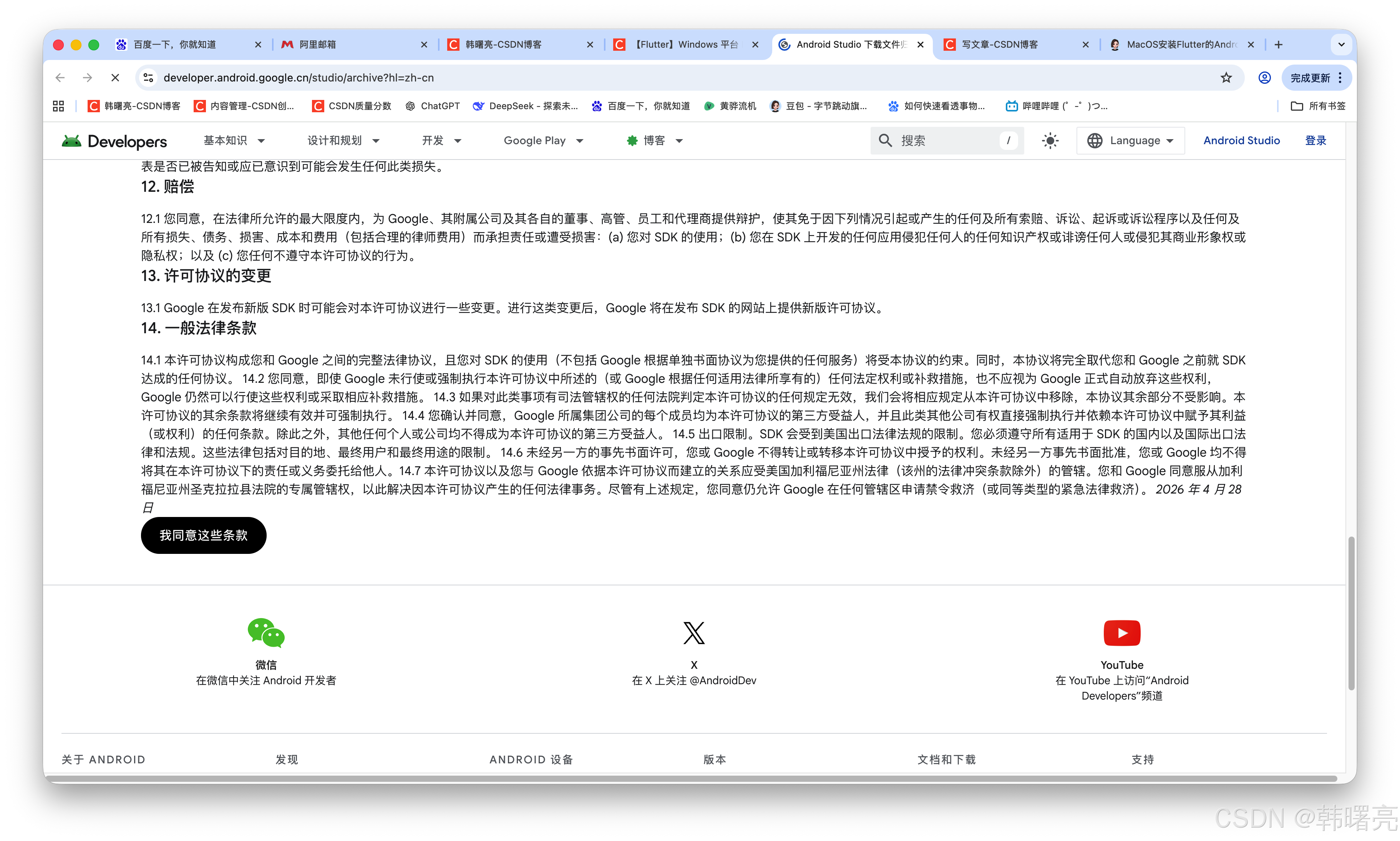Viewport: 1400px width, 841px height.
Task: Open CSDN质量分数 bookmark
Action: [x=352, y=106]
